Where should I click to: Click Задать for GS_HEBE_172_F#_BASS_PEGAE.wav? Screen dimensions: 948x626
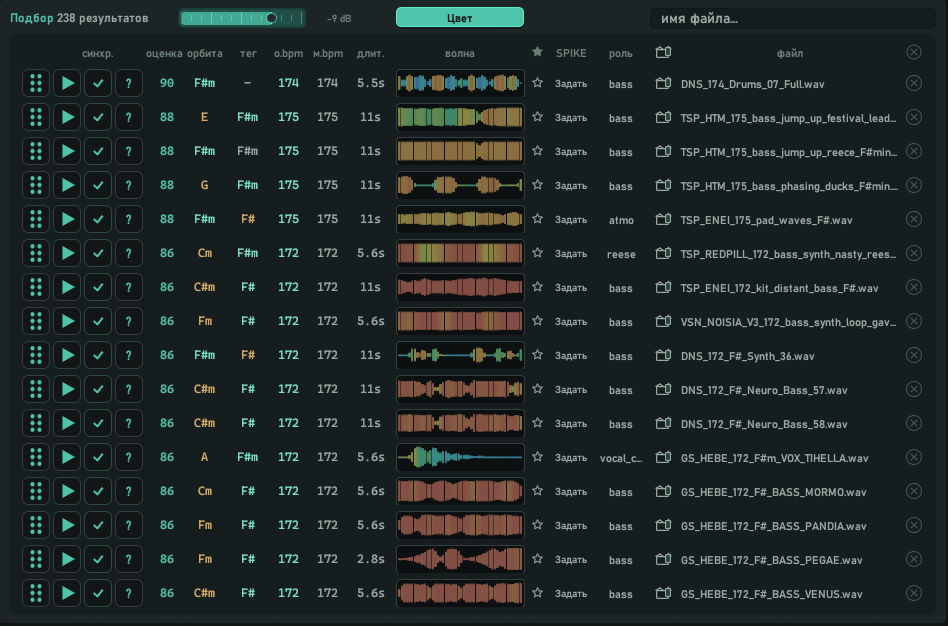[571, 560]
